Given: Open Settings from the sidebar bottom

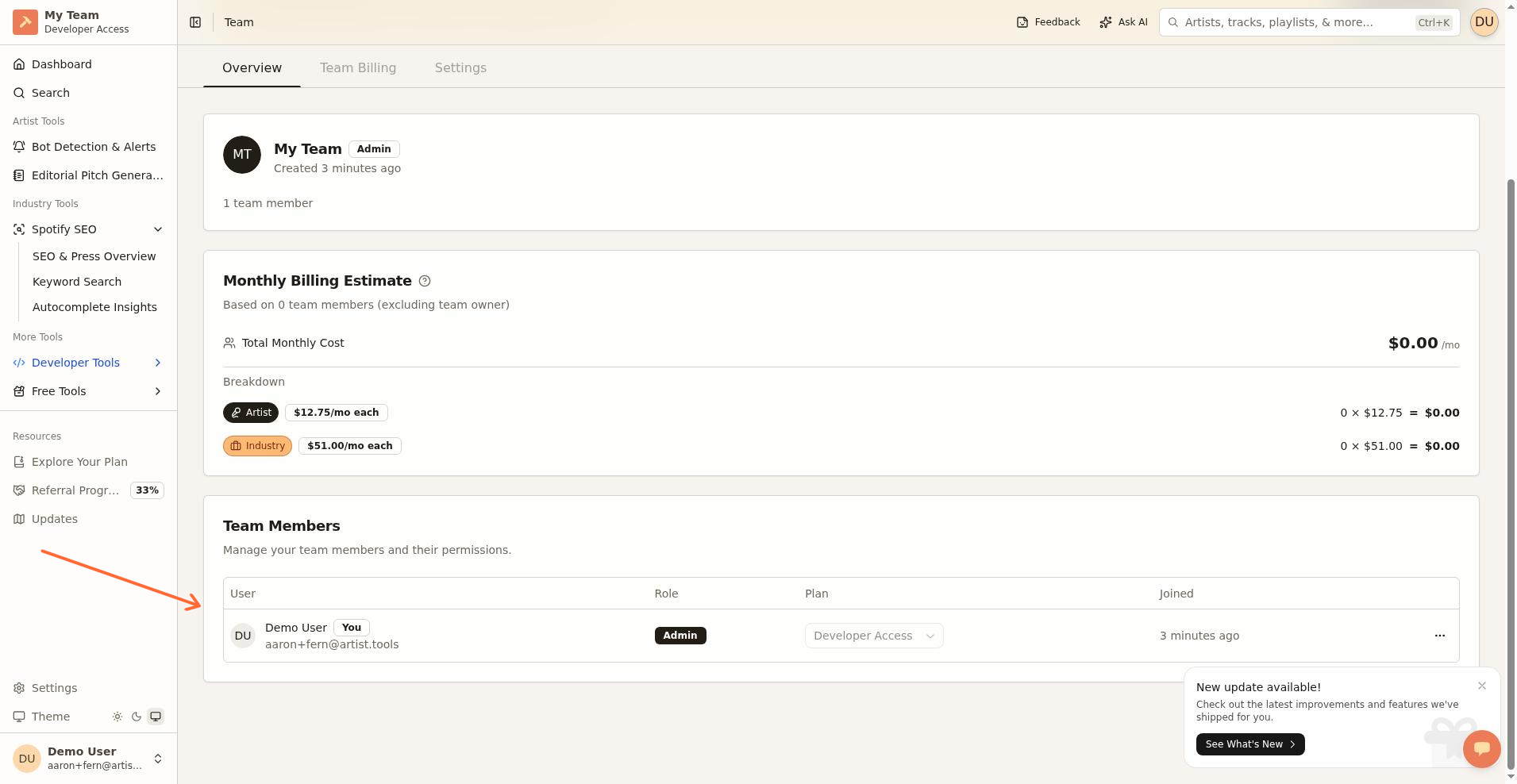Looking at the screenshot, I should (x=89, y=688).
